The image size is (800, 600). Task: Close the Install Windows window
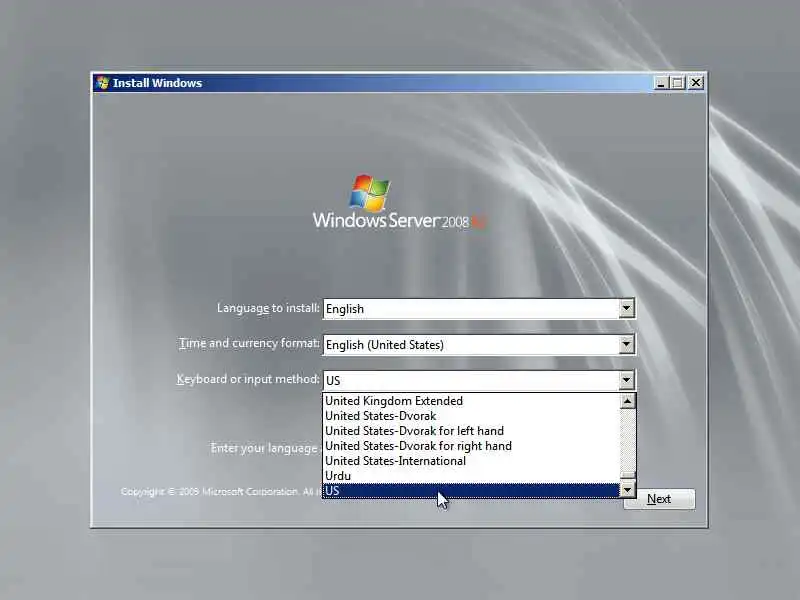tap(695, 83)
